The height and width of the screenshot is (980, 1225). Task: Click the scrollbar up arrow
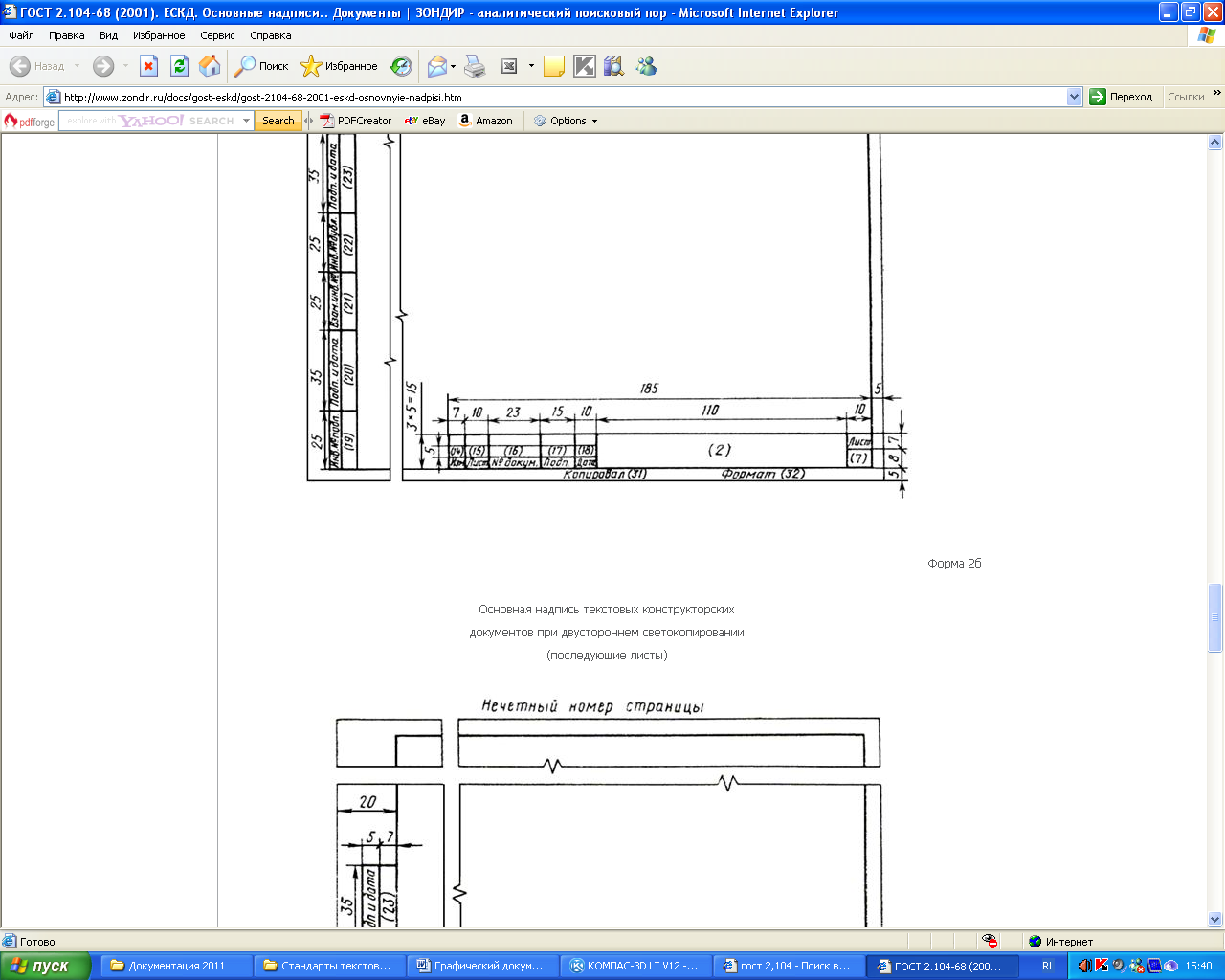[x=1215, y=143]
